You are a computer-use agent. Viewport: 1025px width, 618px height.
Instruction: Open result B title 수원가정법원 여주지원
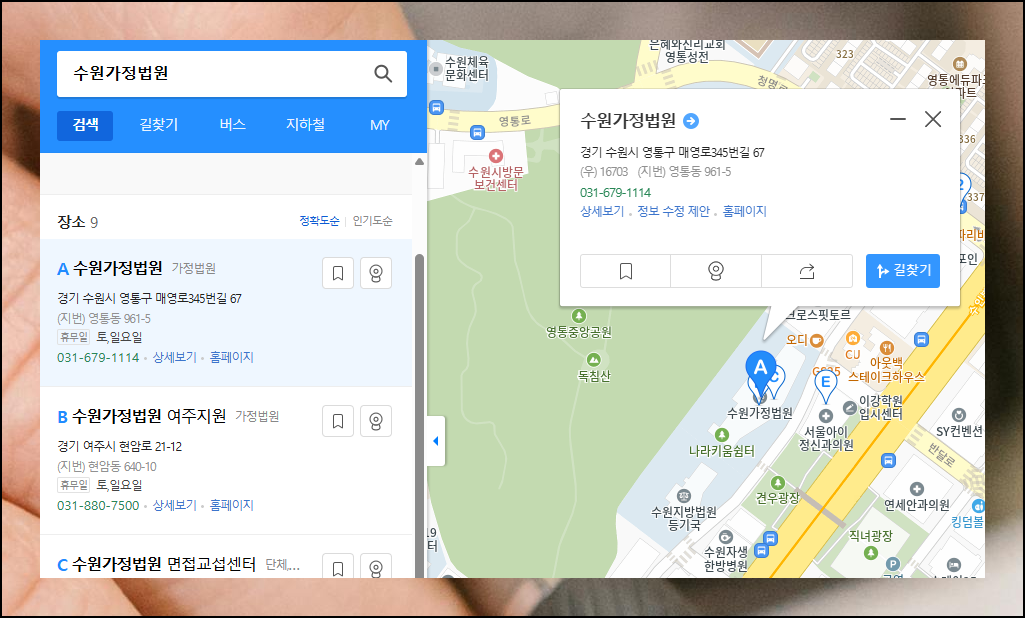click(x=149, y=416)
